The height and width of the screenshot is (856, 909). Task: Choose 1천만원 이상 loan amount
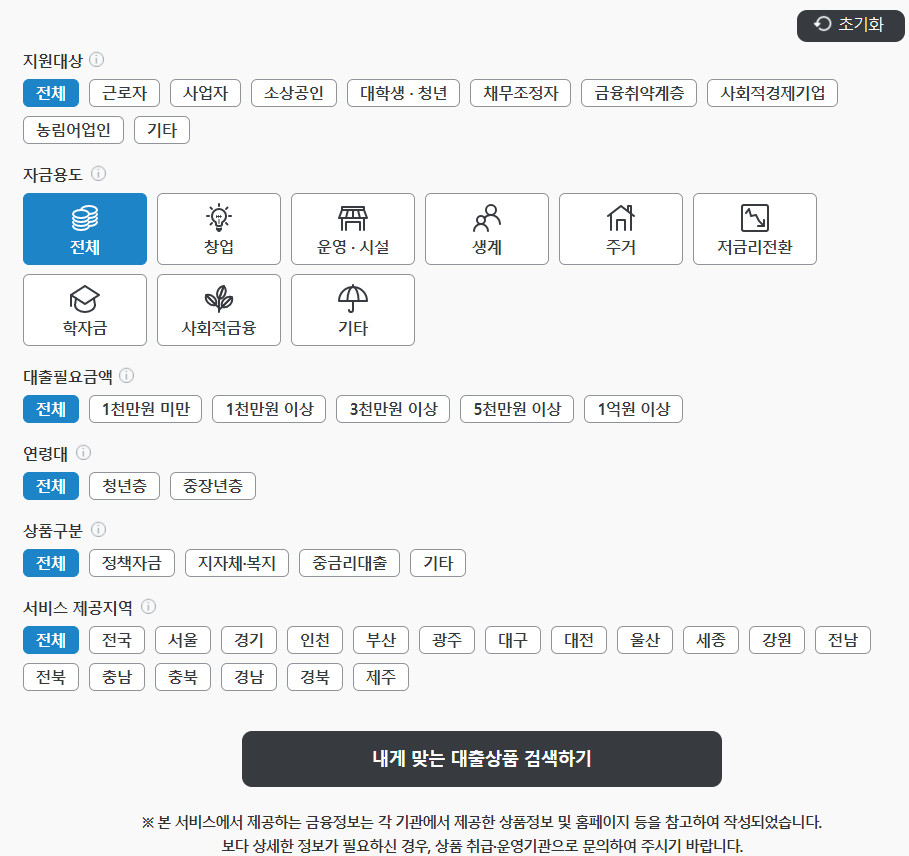[x=269, y=409]
